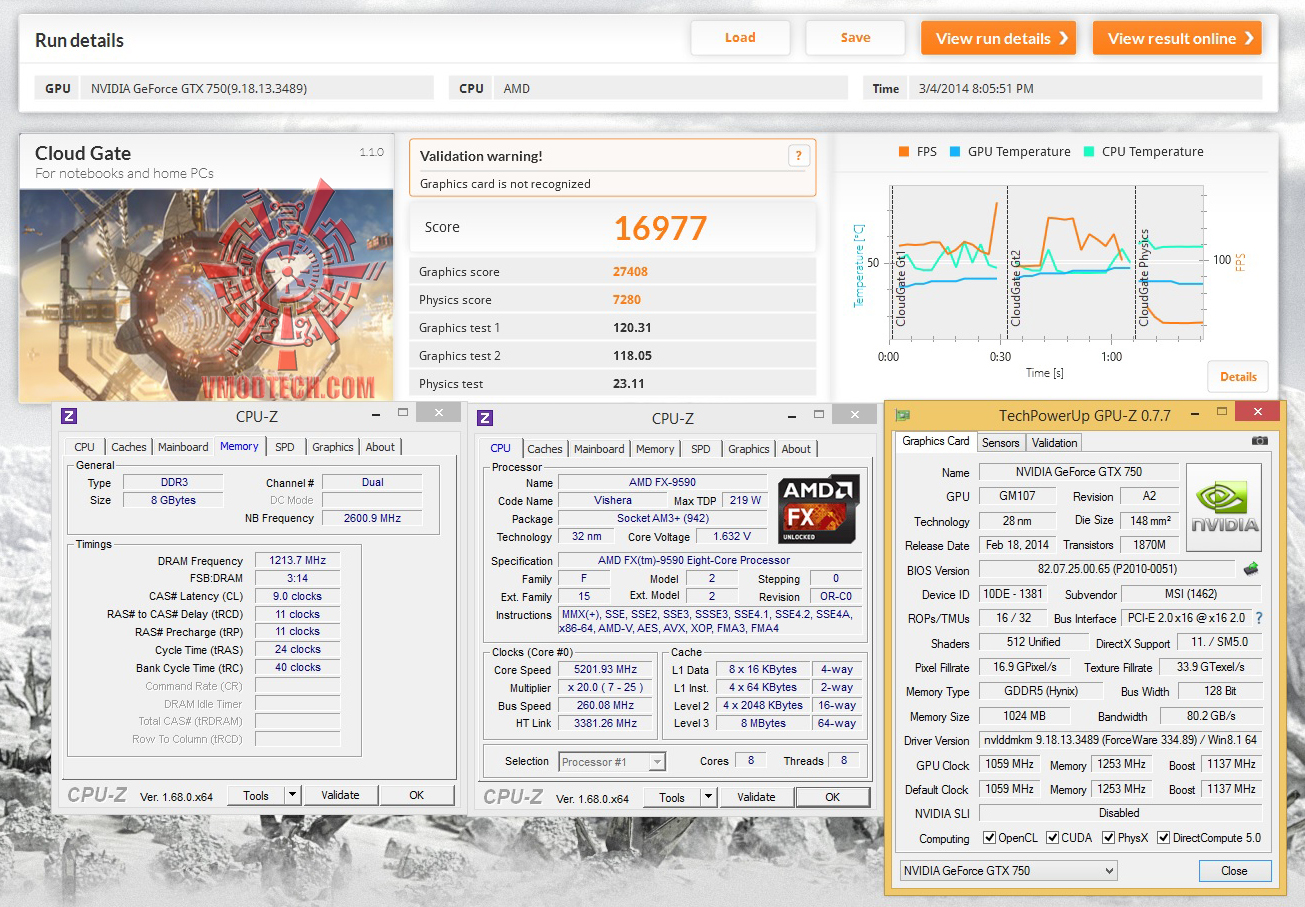Open the GPU selection dropdown in GPU-Z
The height and width of the screenshot is (907, 1305).
(x=1008, y=871)
